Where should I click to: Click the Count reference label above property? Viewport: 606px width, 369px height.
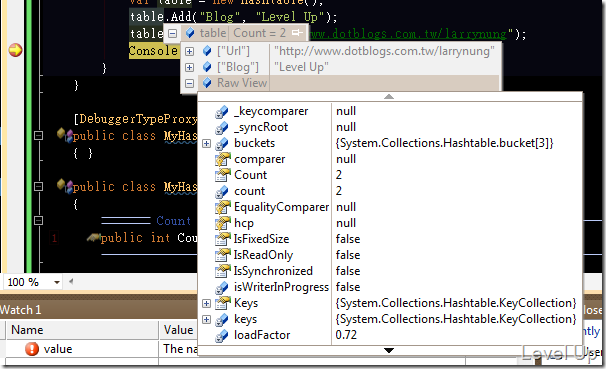point(174,221)
